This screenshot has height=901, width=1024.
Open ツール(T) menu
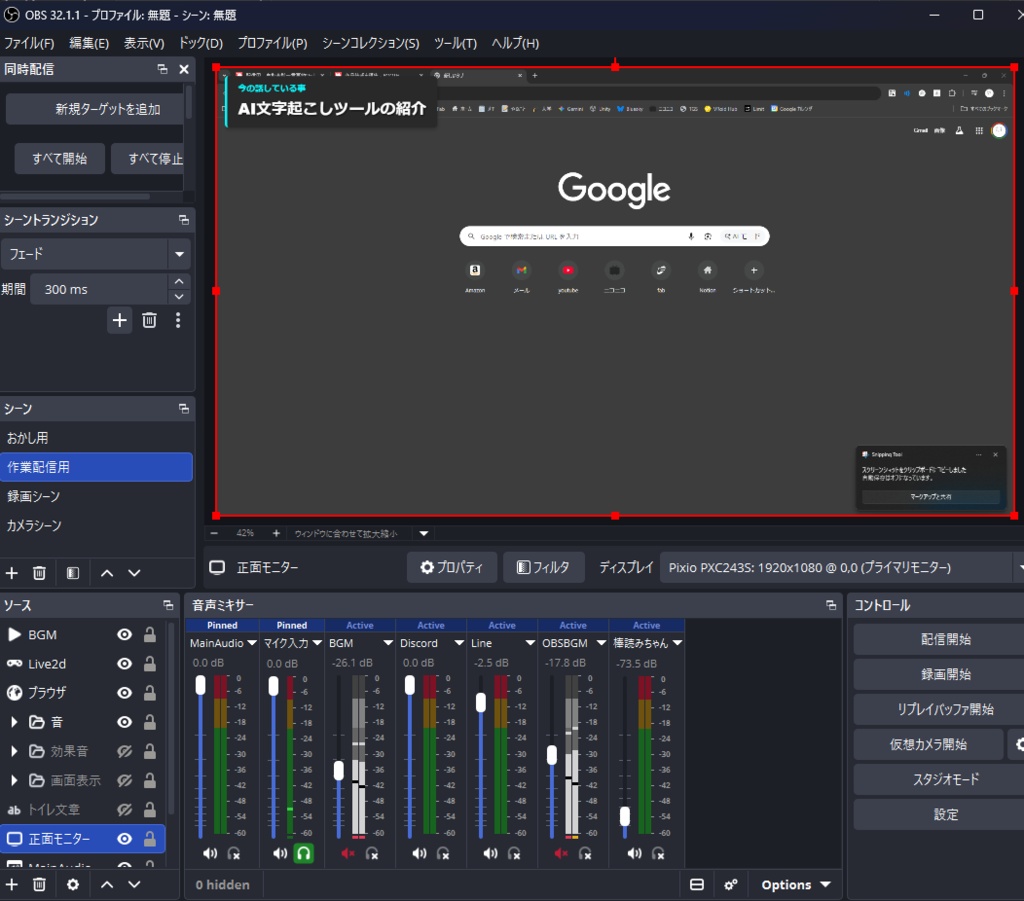455,43
